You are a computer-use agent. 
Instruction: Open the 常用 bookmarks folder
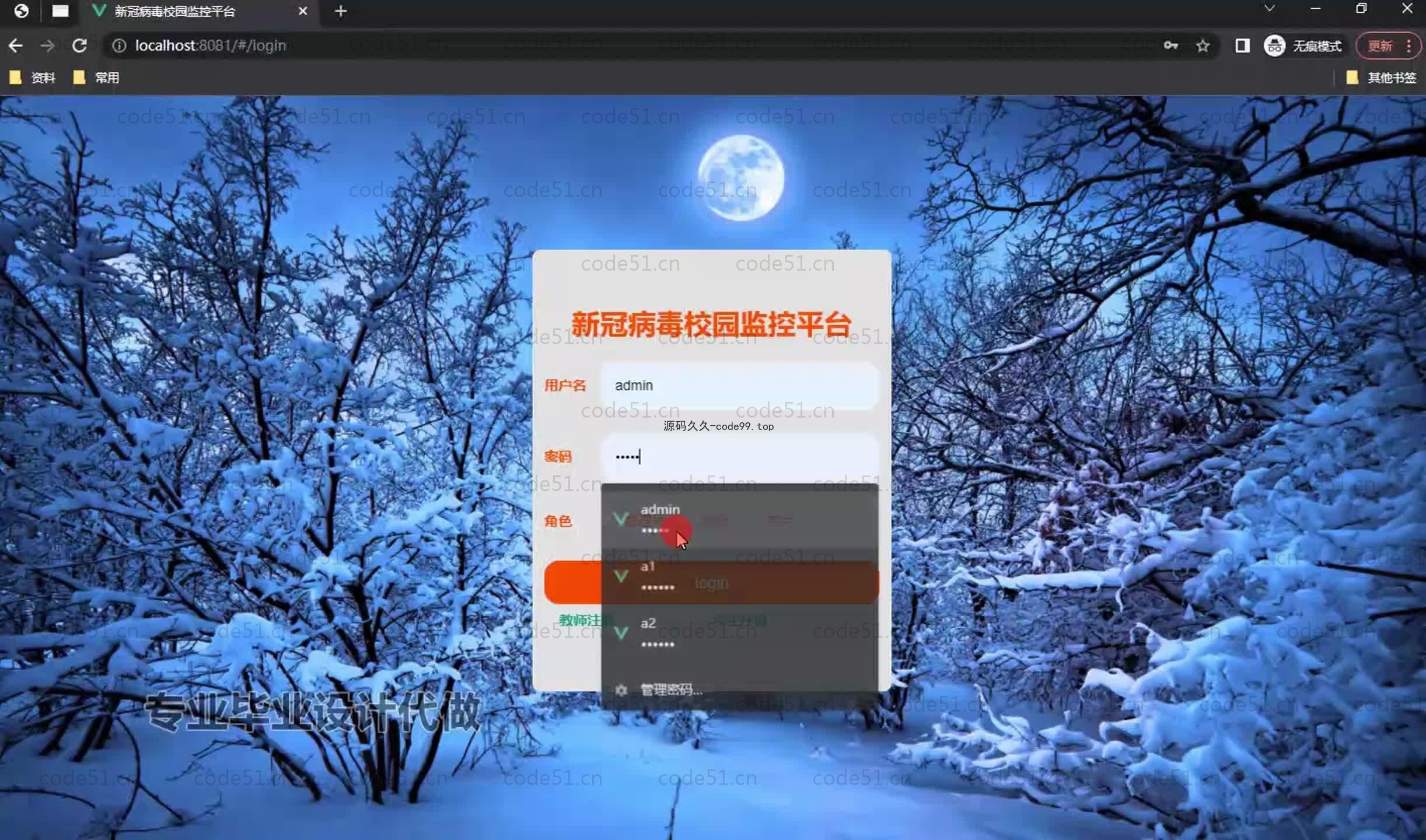pos(96,78)
